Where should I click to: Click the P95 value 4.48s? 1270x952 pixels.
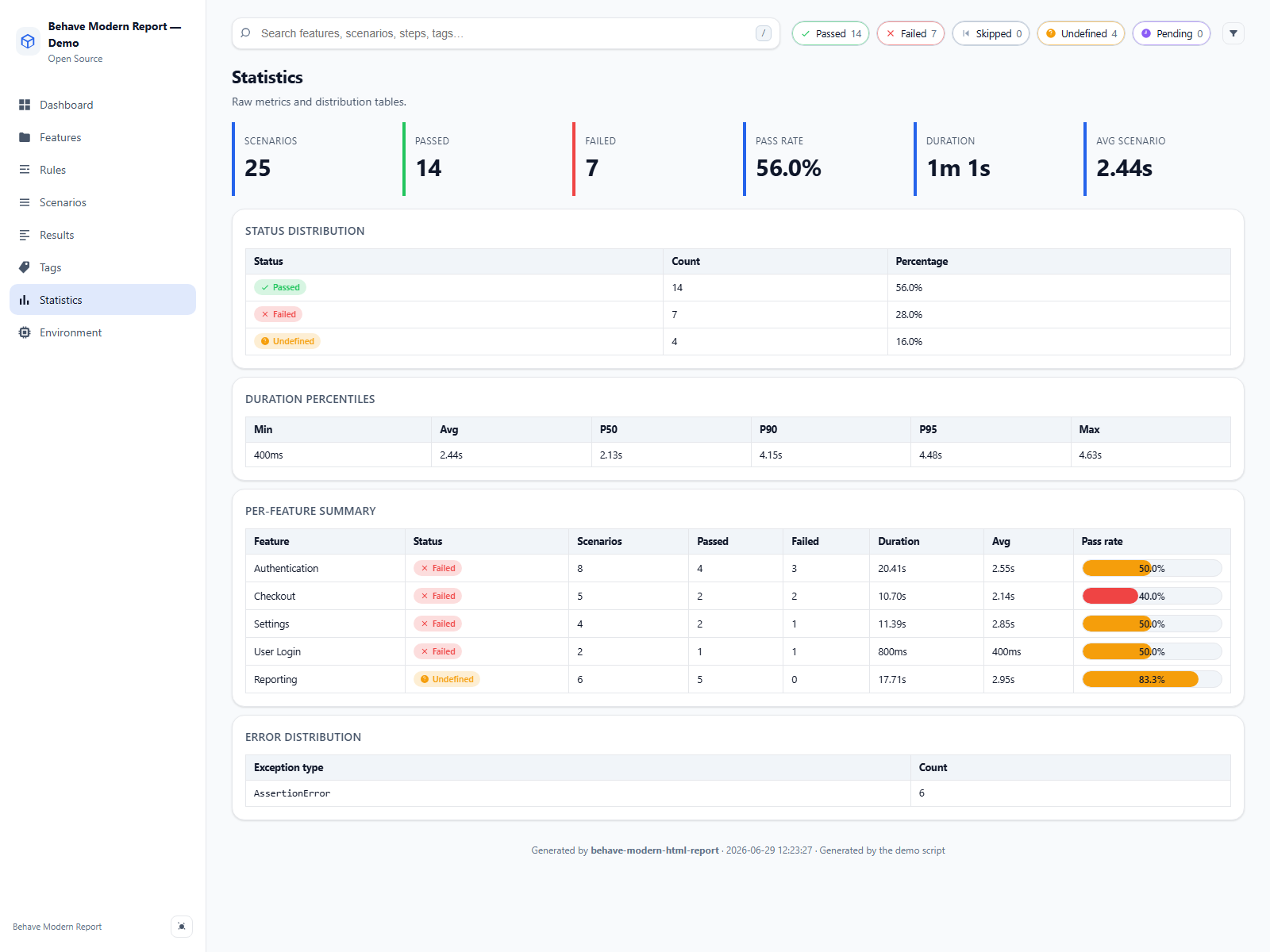point(930,455)
